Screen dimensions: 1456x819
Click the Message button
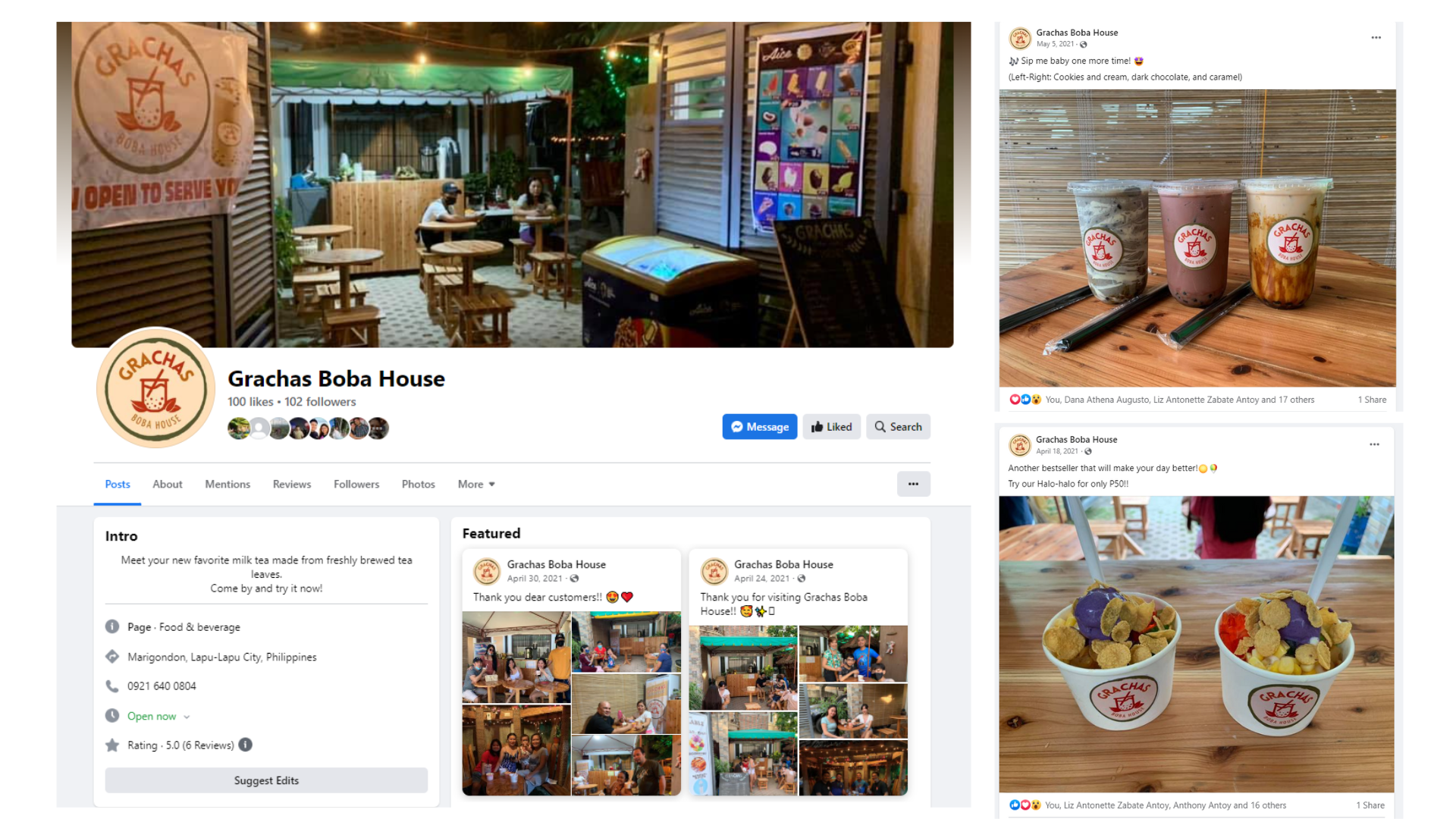click(x=759, y=427)
